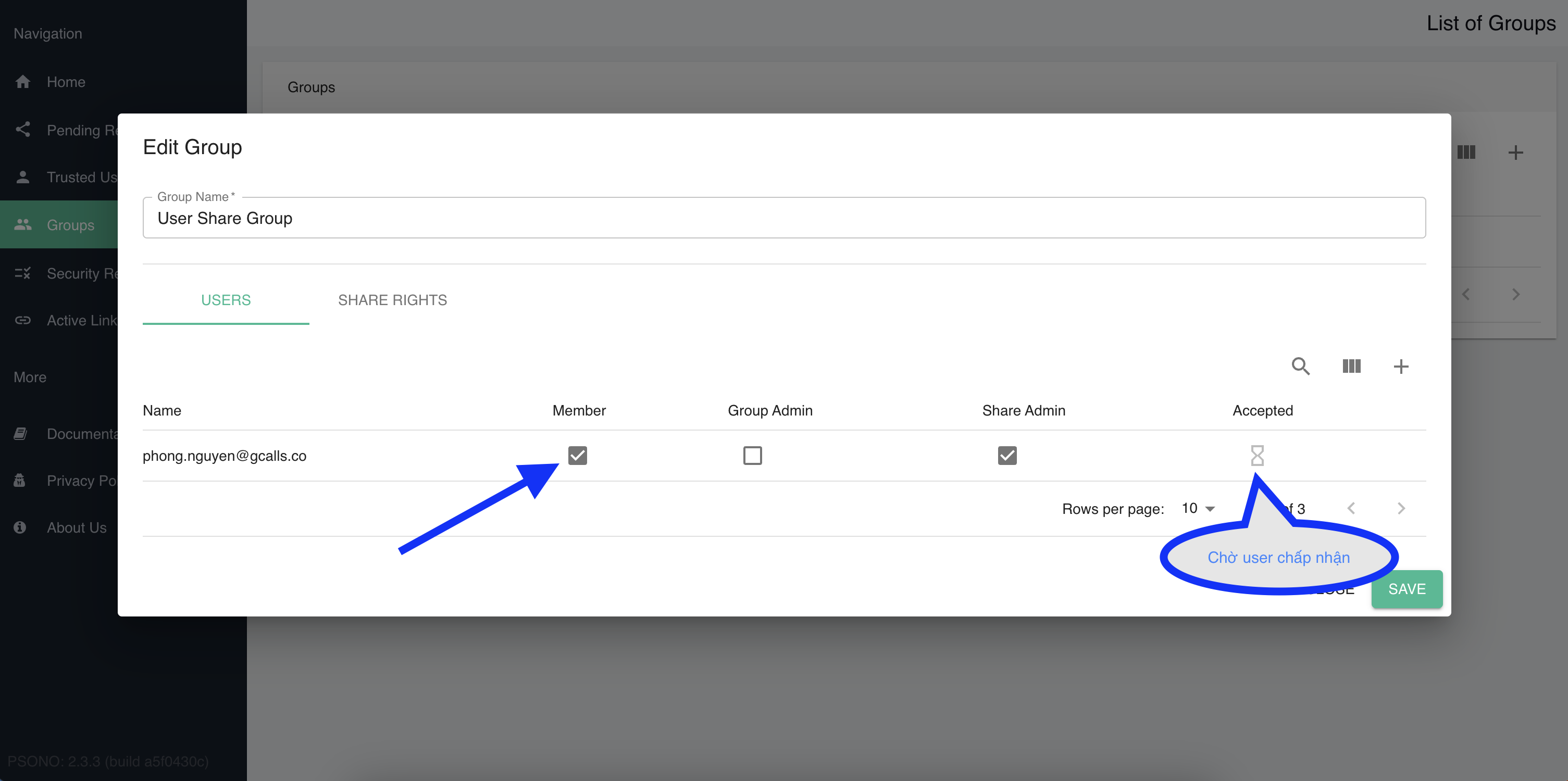Go to previous page in users table

click(x=1351, y=509)
